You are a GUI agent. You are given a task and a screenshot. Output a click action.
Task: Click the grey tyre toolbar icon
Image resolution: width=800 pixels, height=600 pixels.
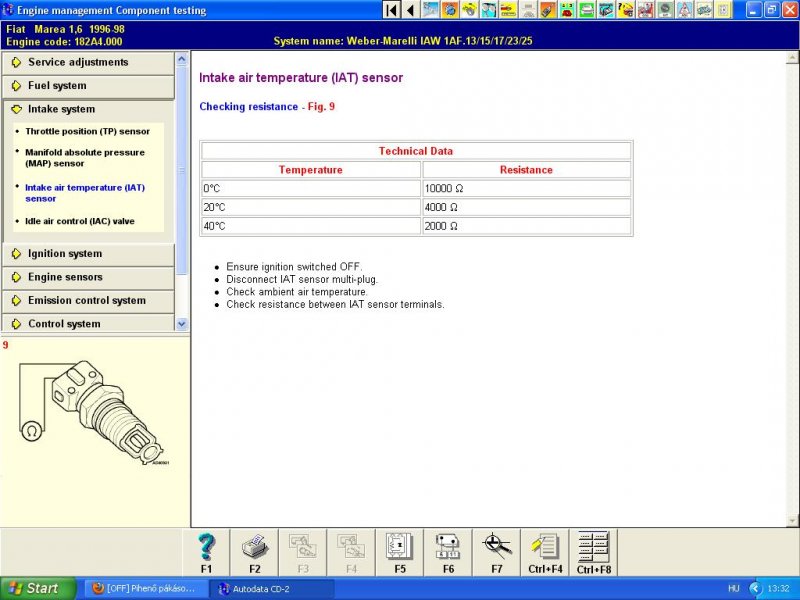665,10
